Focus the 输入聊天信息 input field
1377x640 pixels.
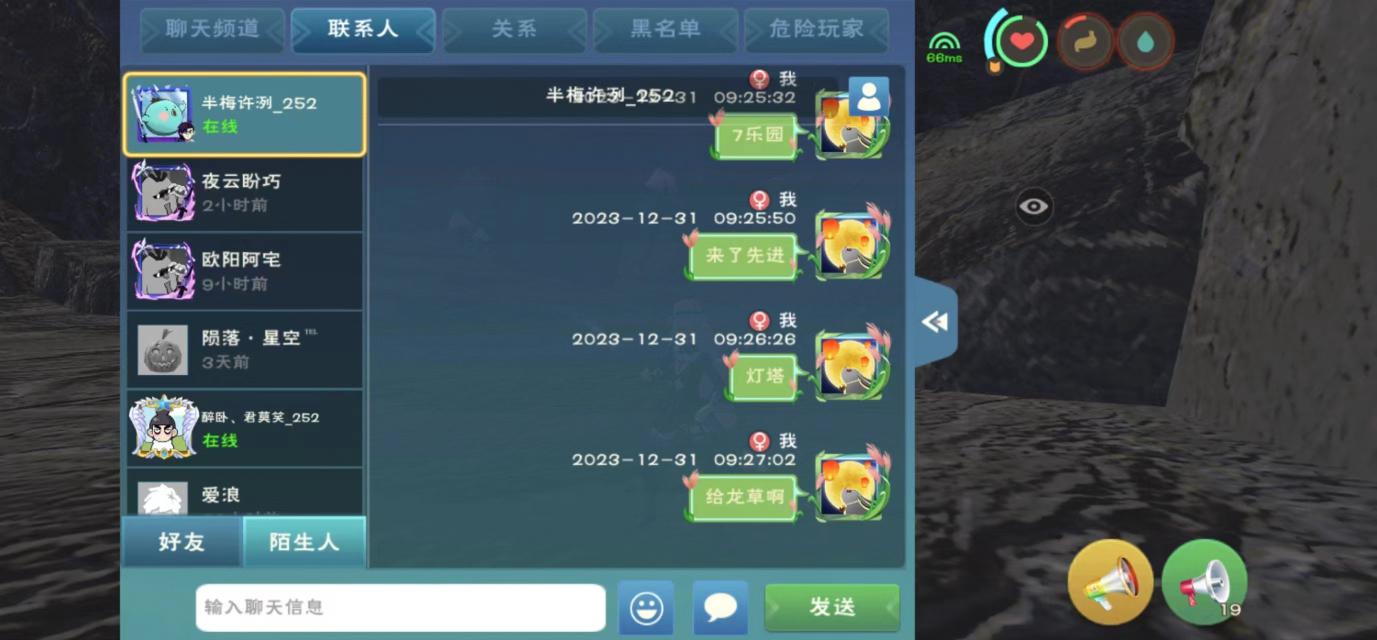(x=400, y=608)
